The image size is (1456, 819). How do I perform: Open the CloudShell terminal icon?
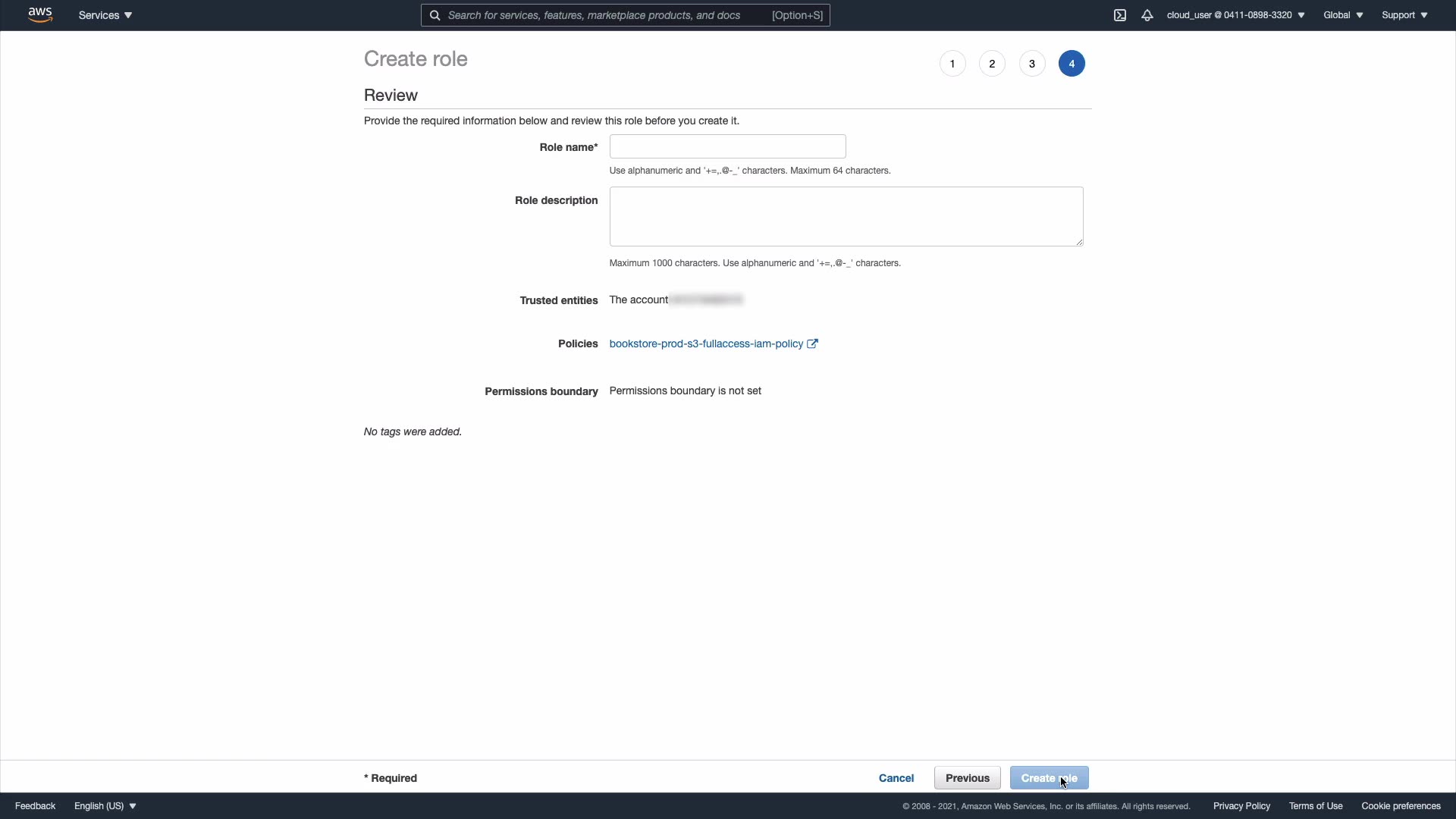(1120, 15)
